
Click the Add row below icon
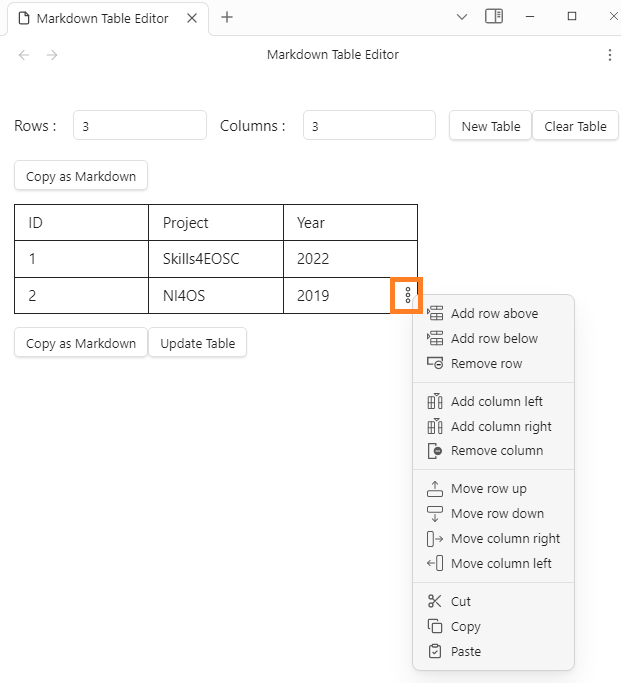[434, 339]
